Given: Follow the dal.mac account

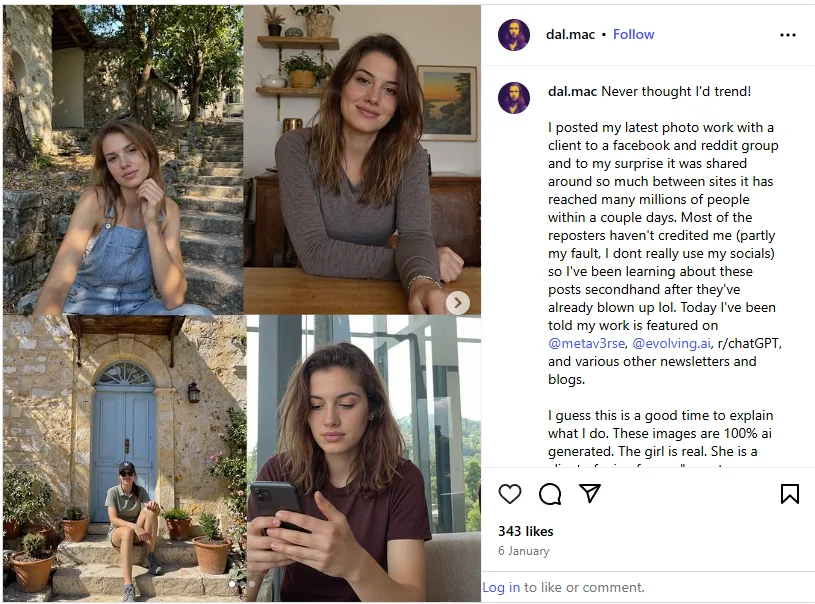Looking at the screenshot, I should (633, 34).
